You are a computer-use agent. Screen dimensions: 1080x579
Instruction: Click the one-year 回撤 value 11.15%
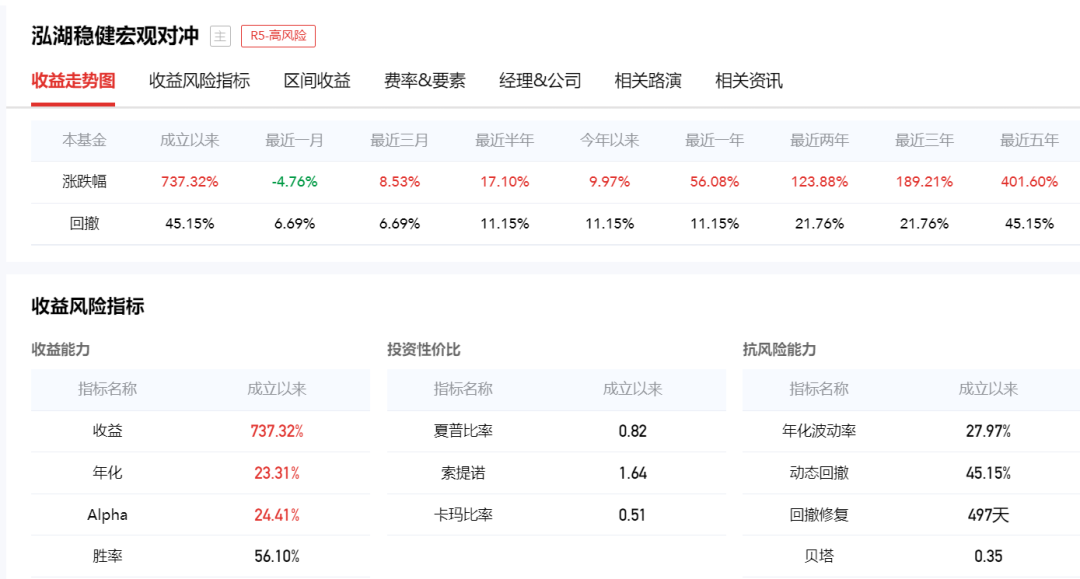pos(714,224)
